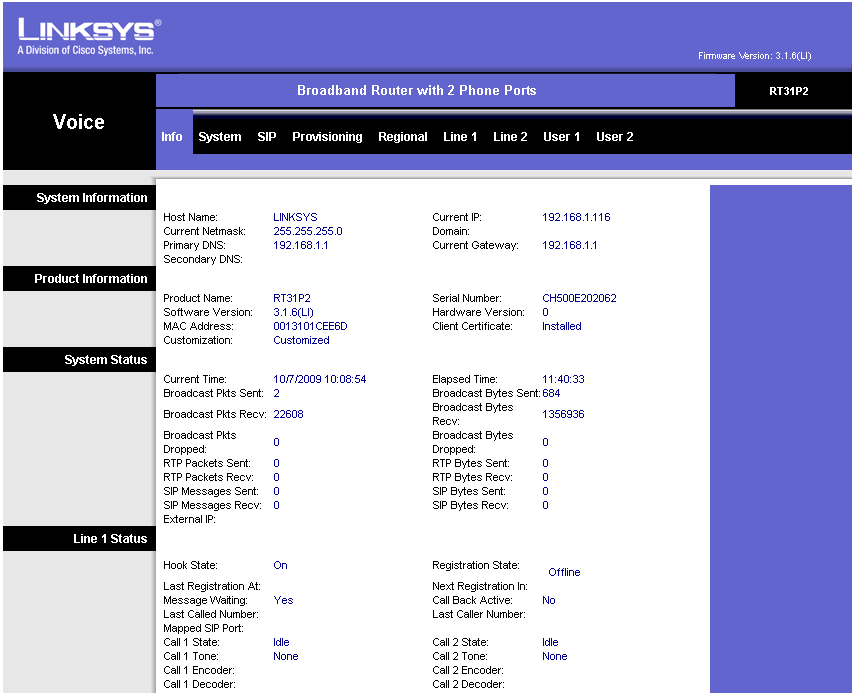Switch to the User 1 tab
The image size is (855, 693).
click(561, 137)
